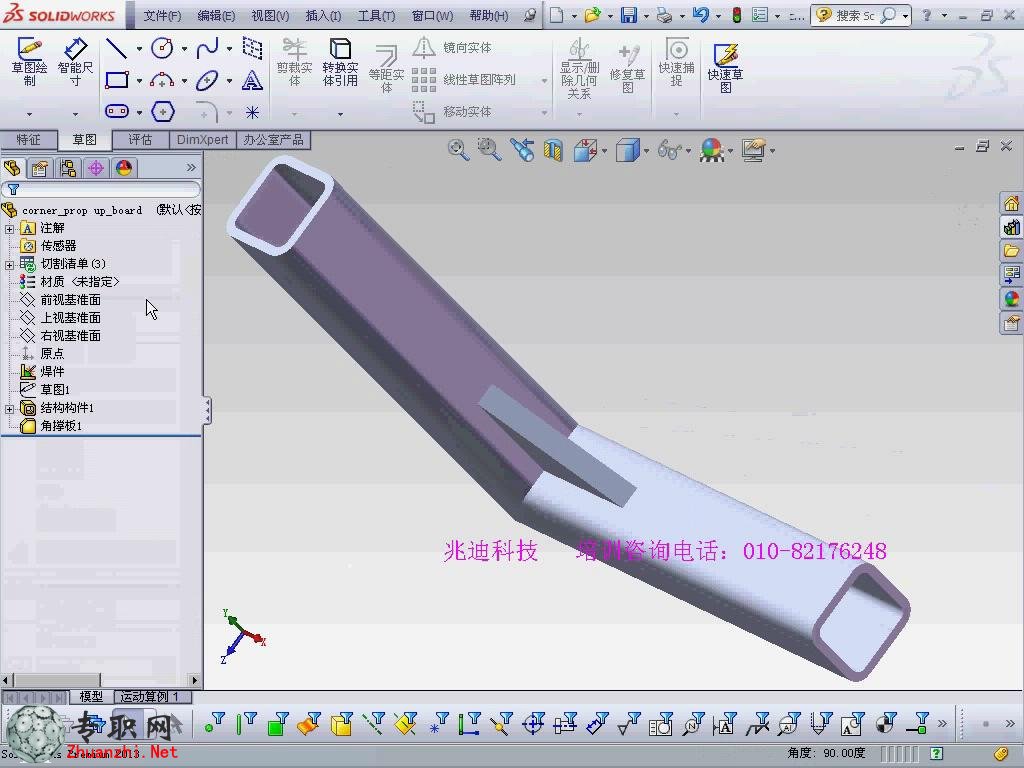Select the Spline sketch tool
This screenshot has height=768, width=1024.
pos(207,48)
